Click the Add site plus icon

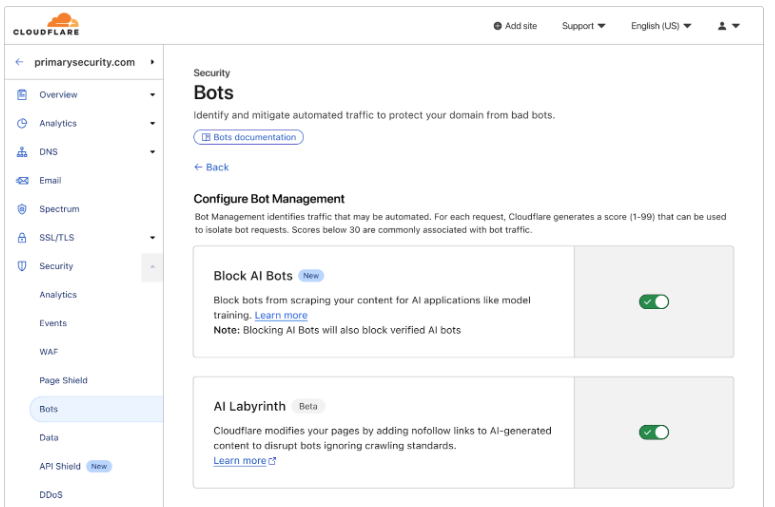pos(498,26)
